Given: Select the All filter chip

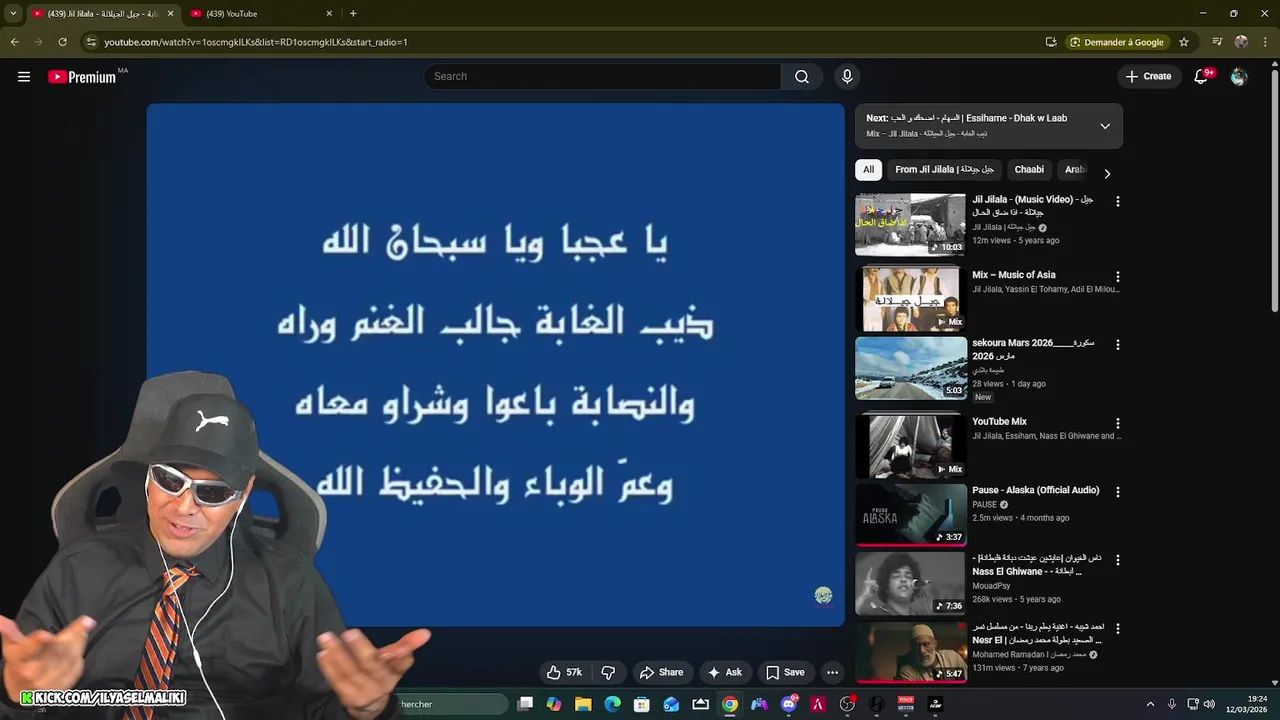Looking at the screenshot, I should 868,170.
